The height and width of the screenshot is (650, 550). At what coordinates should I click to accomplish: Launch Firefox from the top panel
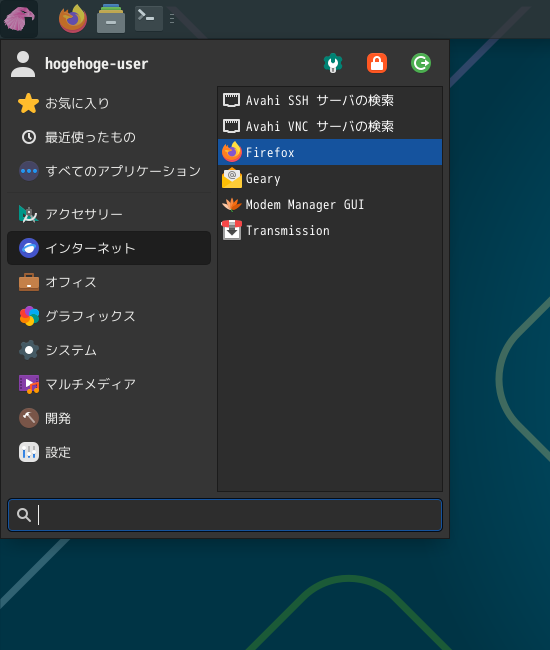73,19
